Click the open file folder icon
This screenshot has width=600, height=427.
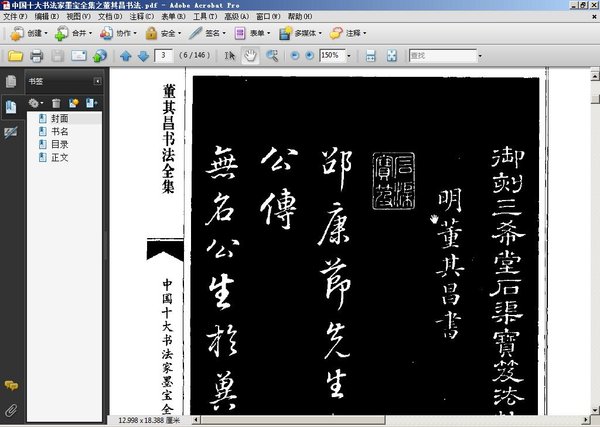click(x=15, y=56)
